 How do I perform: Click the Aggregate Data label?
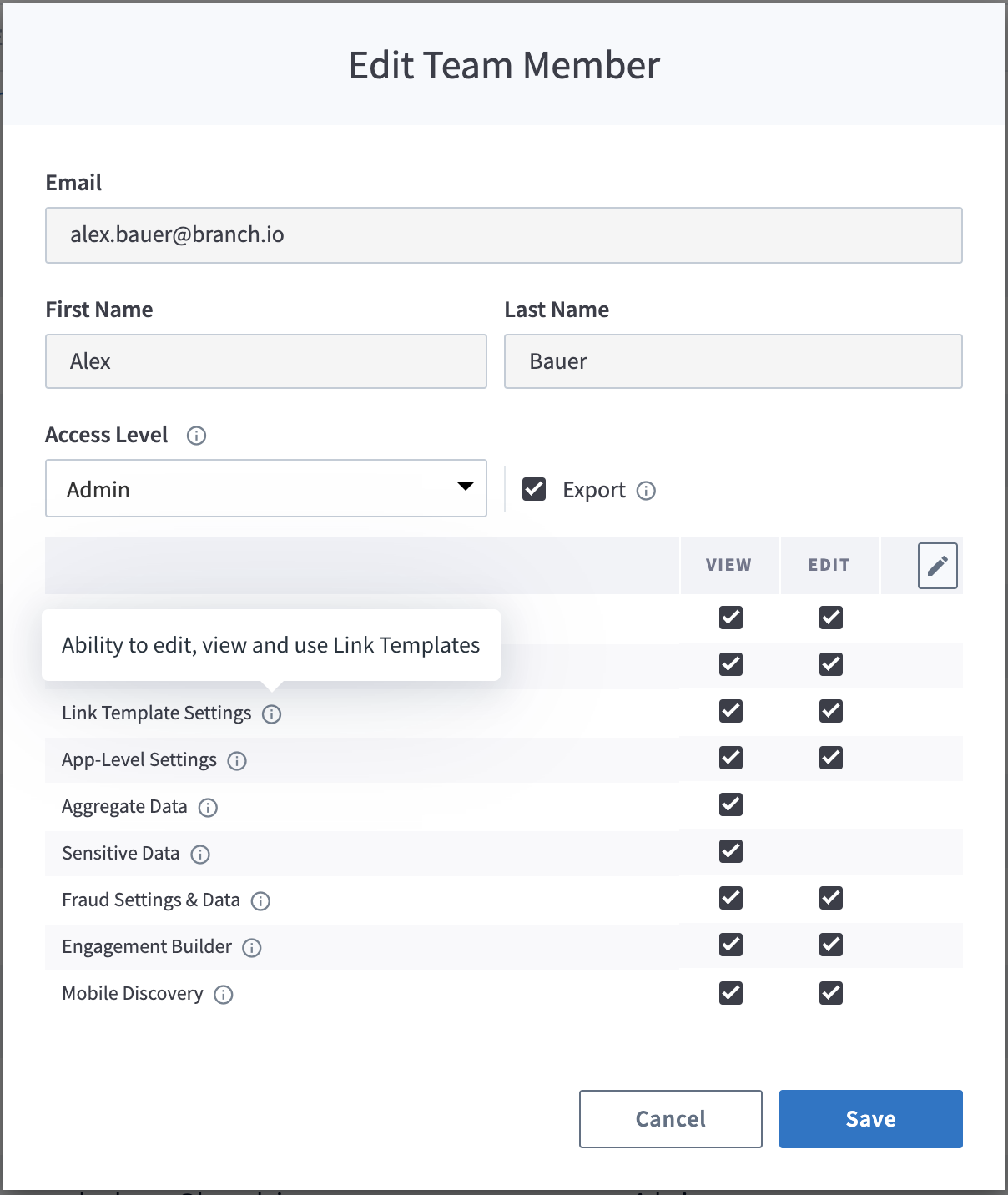tap(124, 806)
